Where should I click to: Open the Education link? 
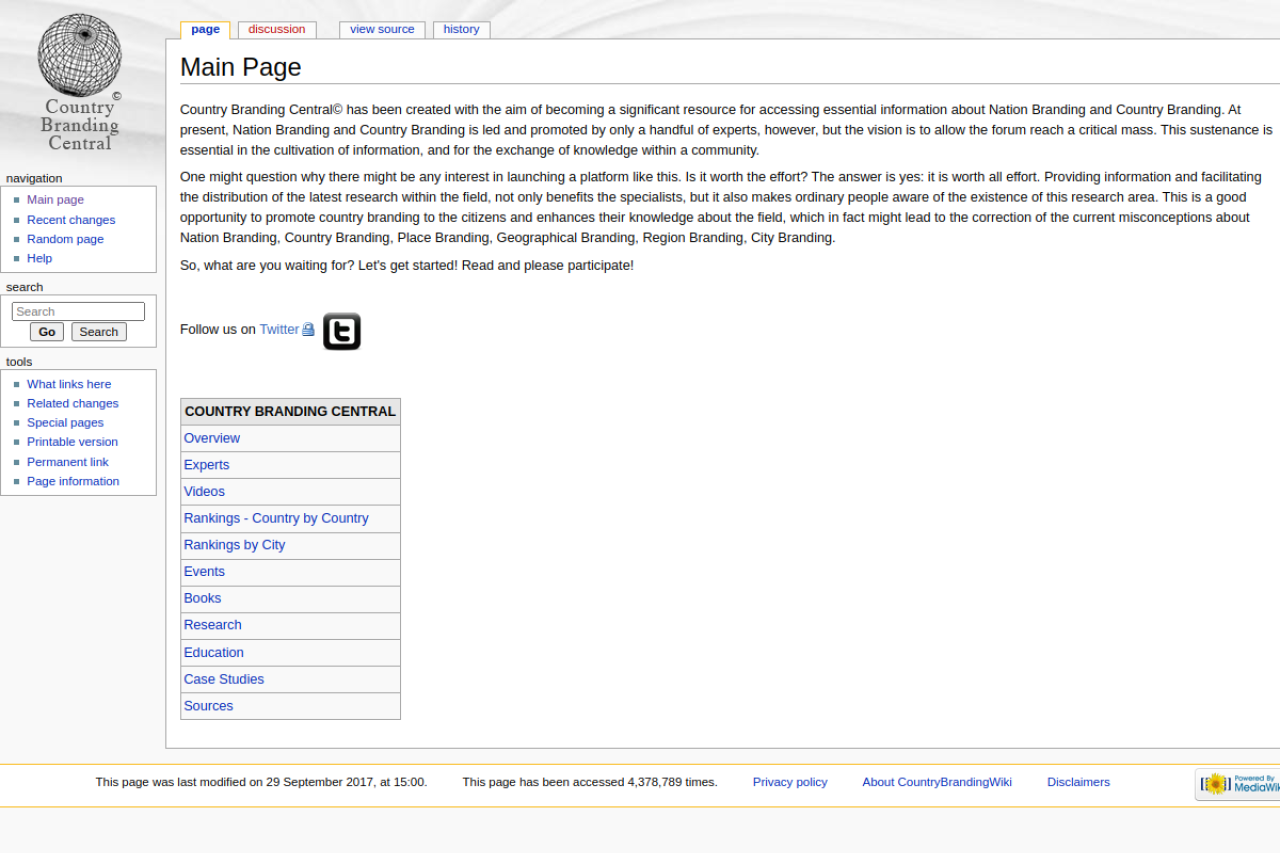[214, 652]
